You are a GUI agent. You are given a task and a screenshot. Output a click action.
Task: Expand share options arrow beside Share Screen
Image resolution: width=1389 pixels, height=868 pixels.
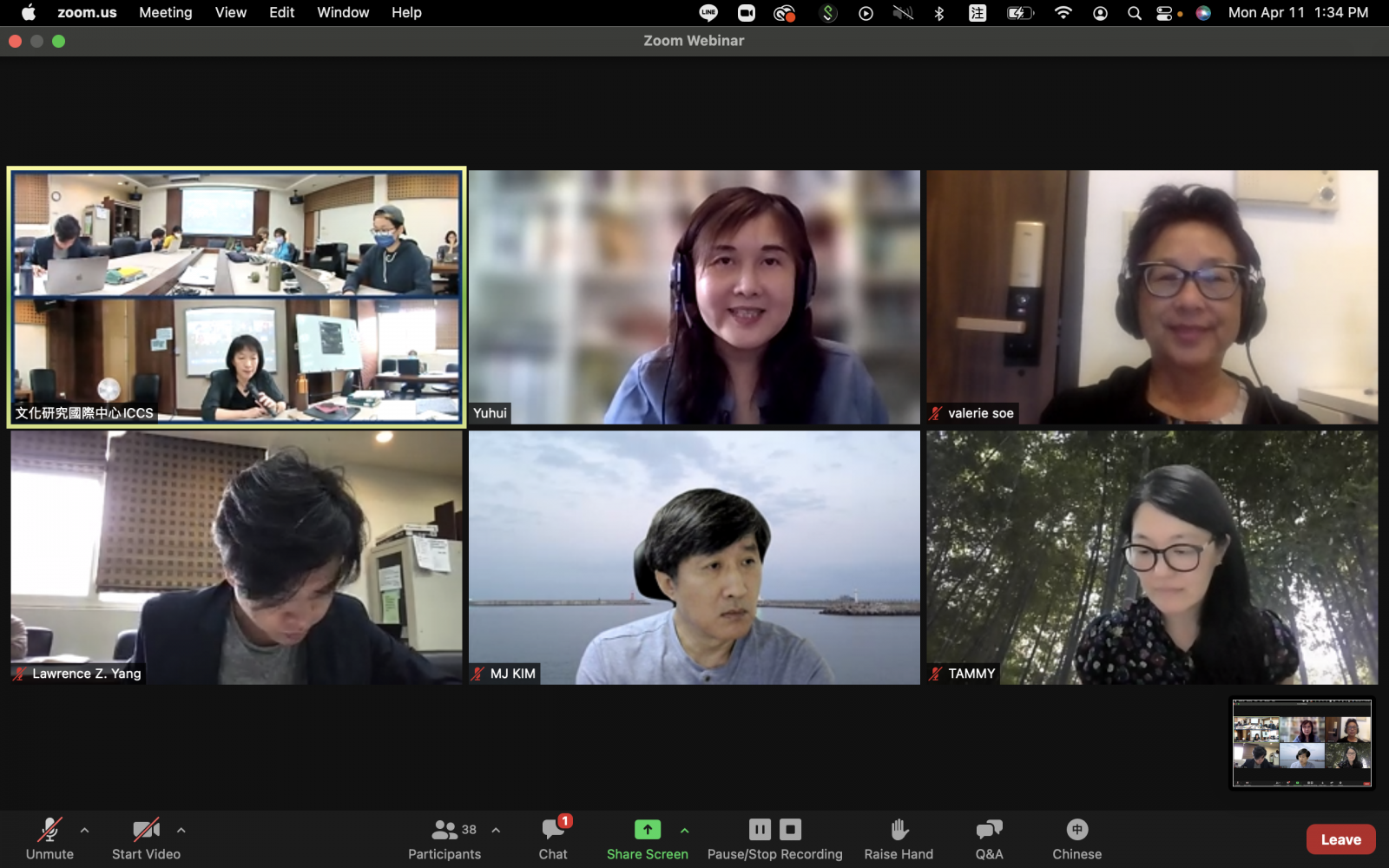click(685, 831)
